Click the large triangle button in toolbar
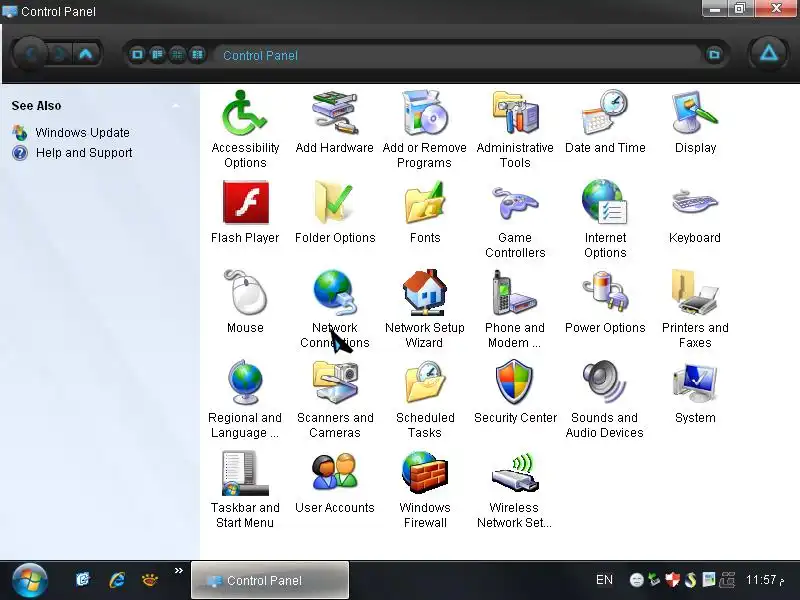The width and height of the screenshot is (800, 600). click(x=768, y=53)
